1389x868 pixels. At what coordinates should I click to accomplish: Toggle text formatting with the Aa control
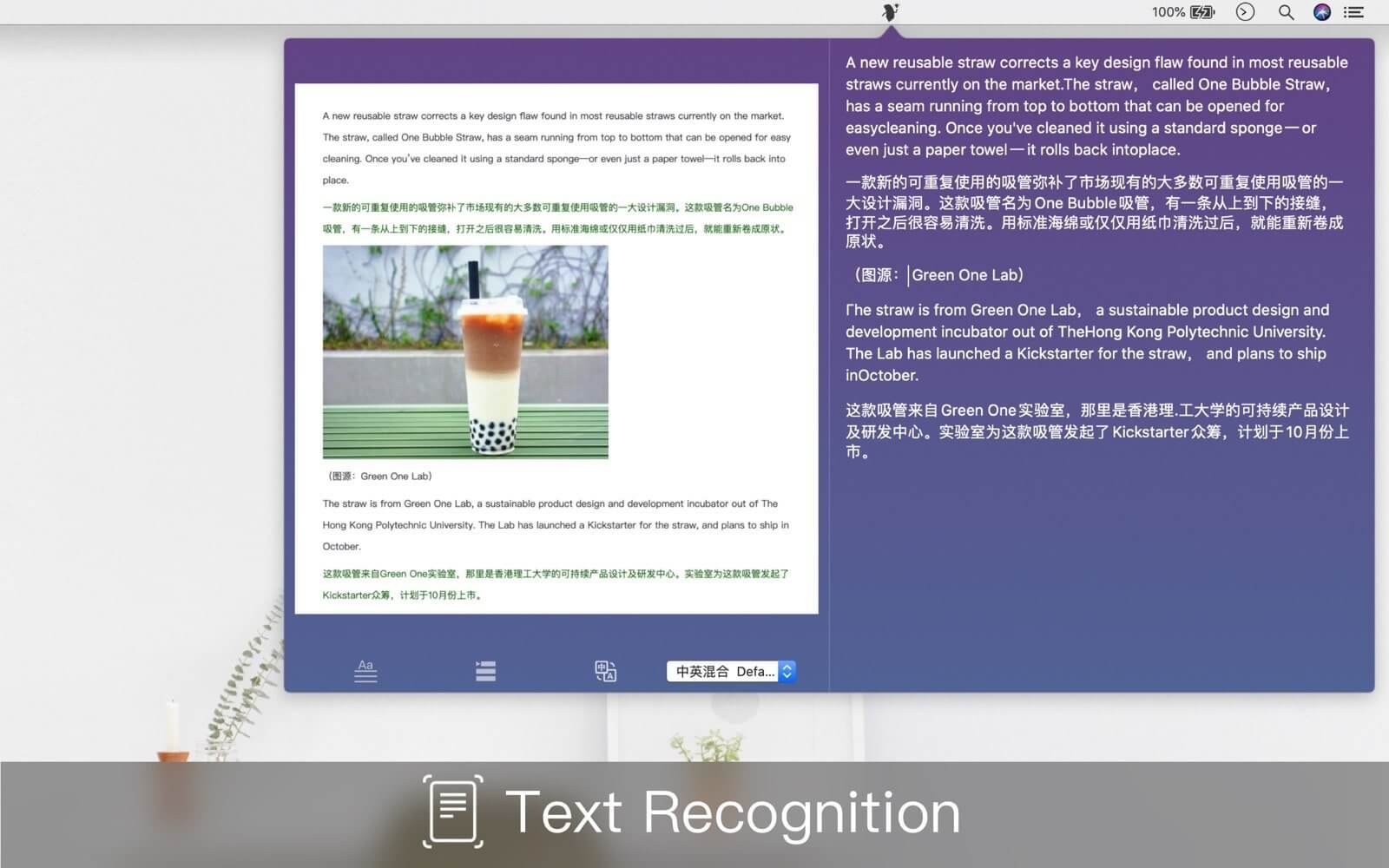[365, 669]
